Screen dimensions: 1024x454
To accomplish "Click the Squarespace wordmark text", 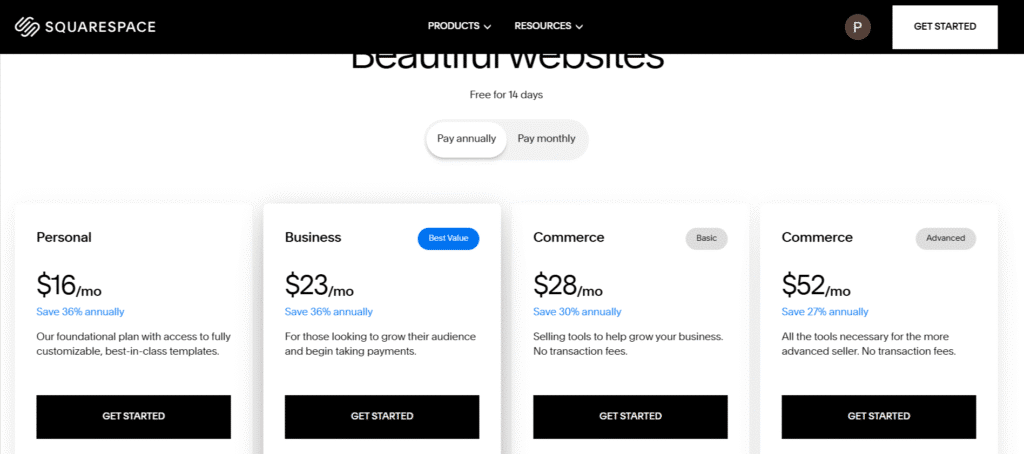I will pyautogui.click(x=100, y=27).
